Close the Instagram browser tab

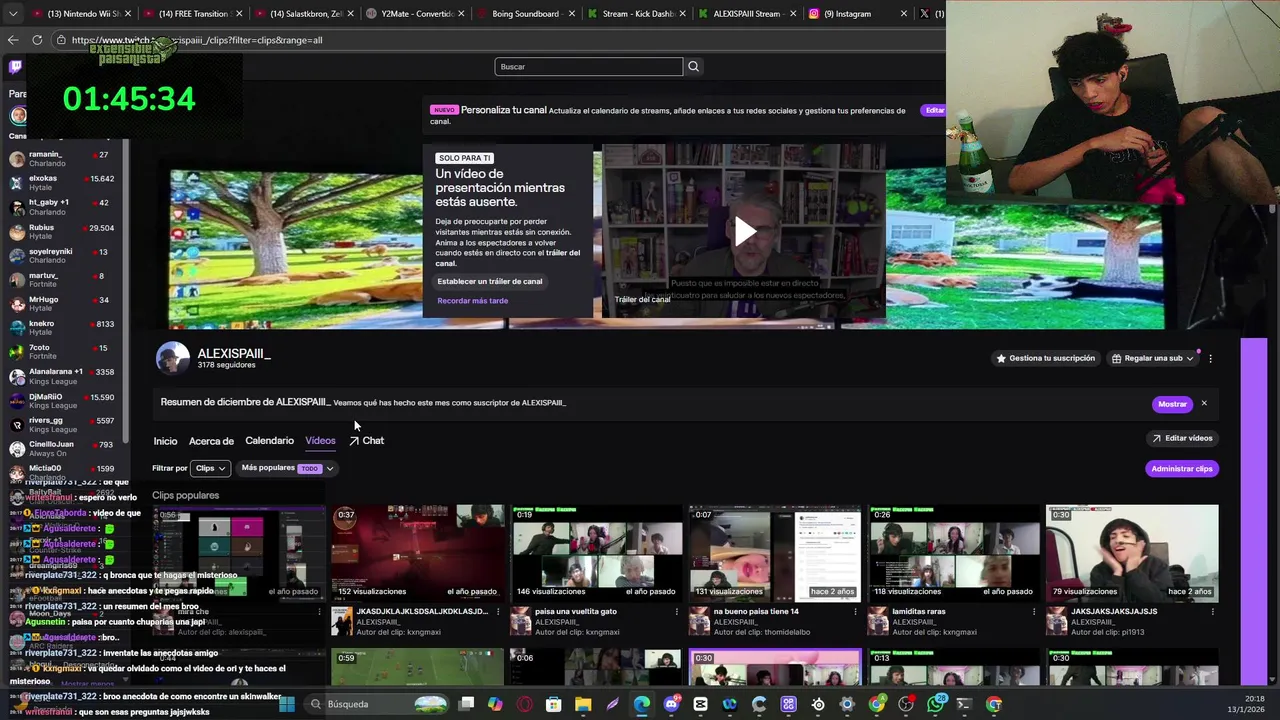(904, 14)
